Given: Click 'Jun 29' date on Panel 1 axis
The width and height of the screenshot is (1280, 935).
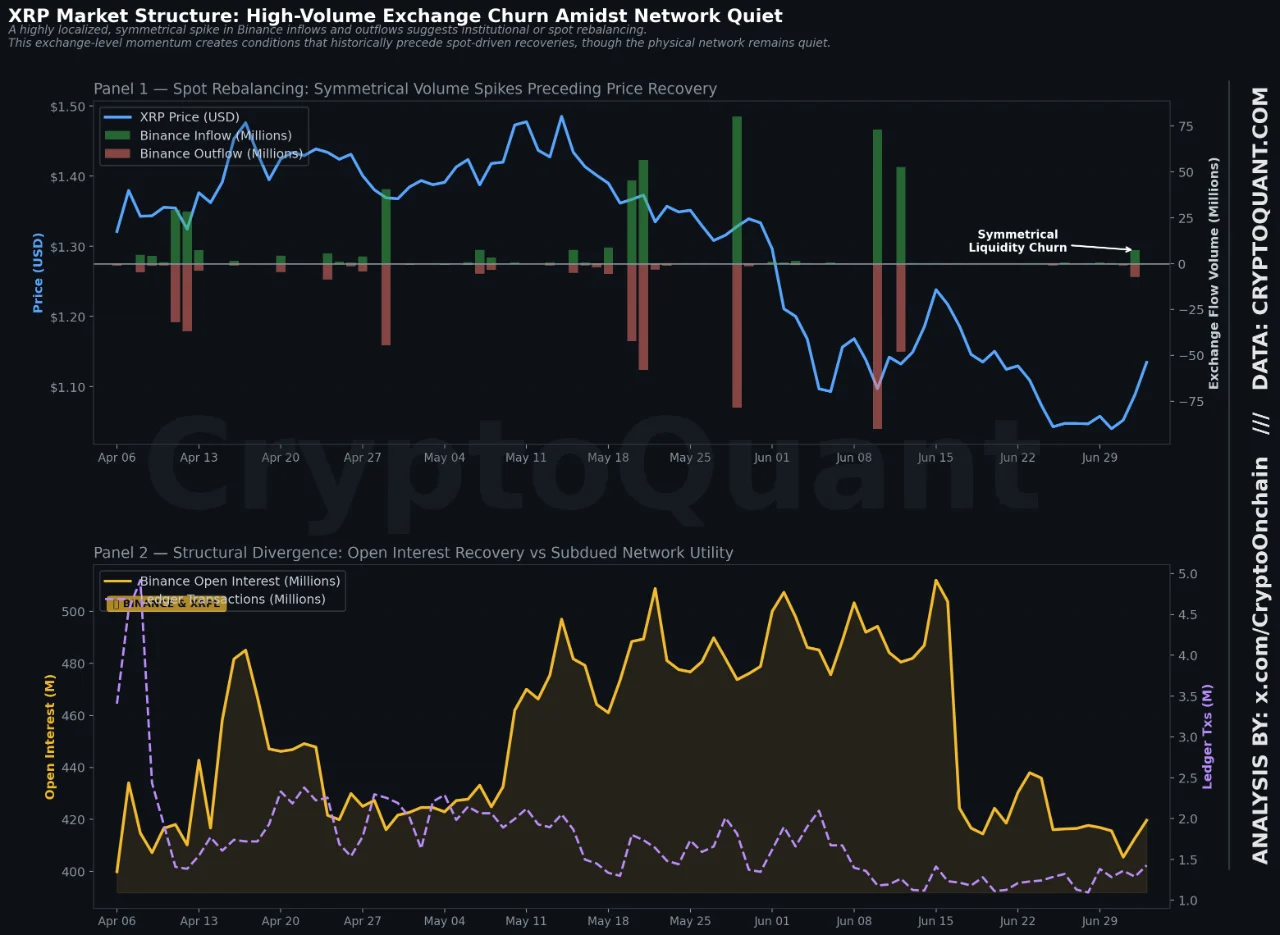Looking at the screenshot, I should 1099,457.
